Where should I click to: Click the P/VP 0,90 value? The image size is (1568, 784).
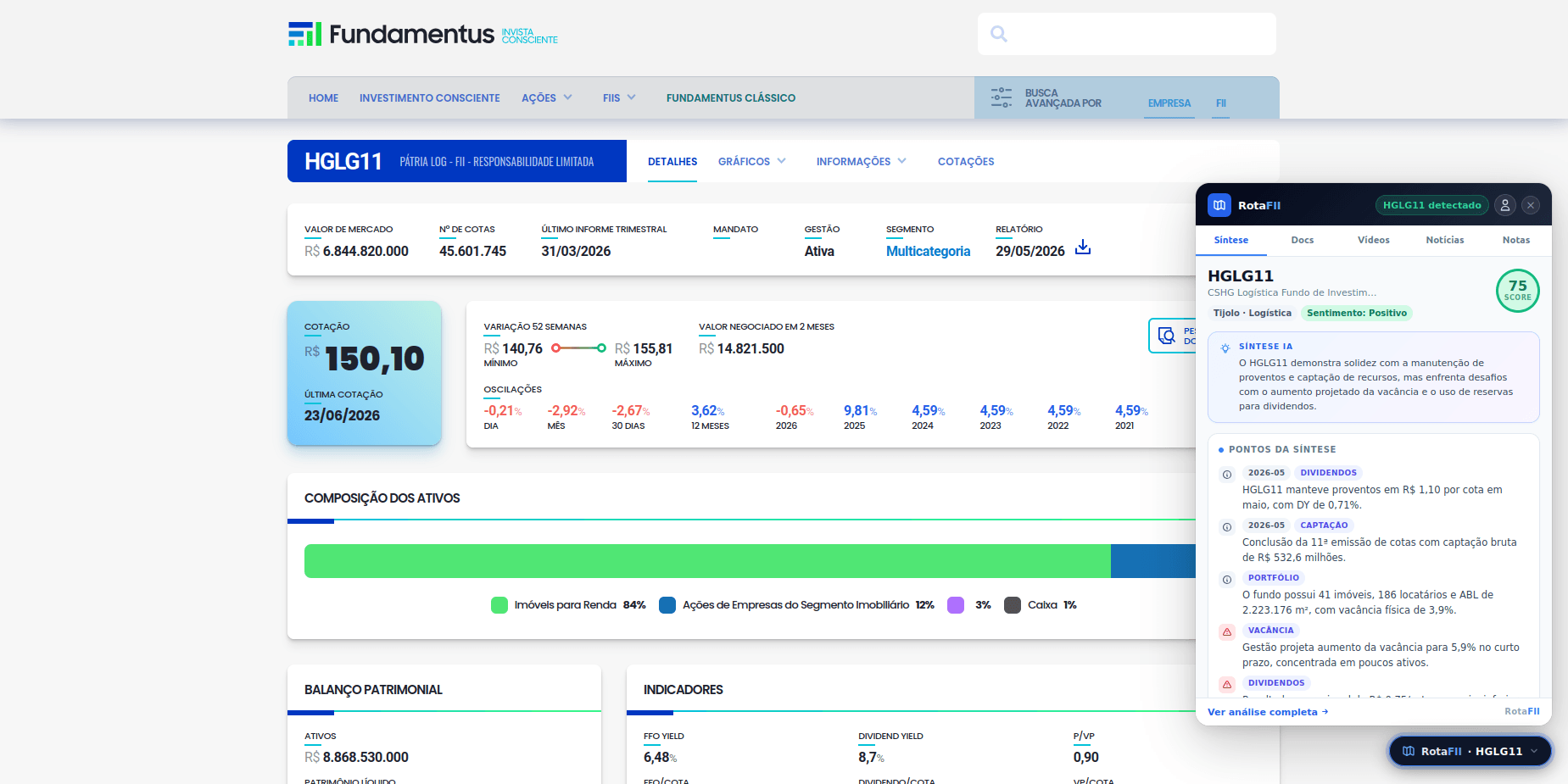(x=1085, y=757)
